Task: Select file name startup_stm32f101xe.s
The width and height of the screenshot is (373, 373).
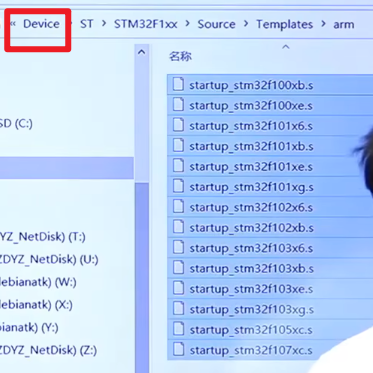Action: click(251, 167)
